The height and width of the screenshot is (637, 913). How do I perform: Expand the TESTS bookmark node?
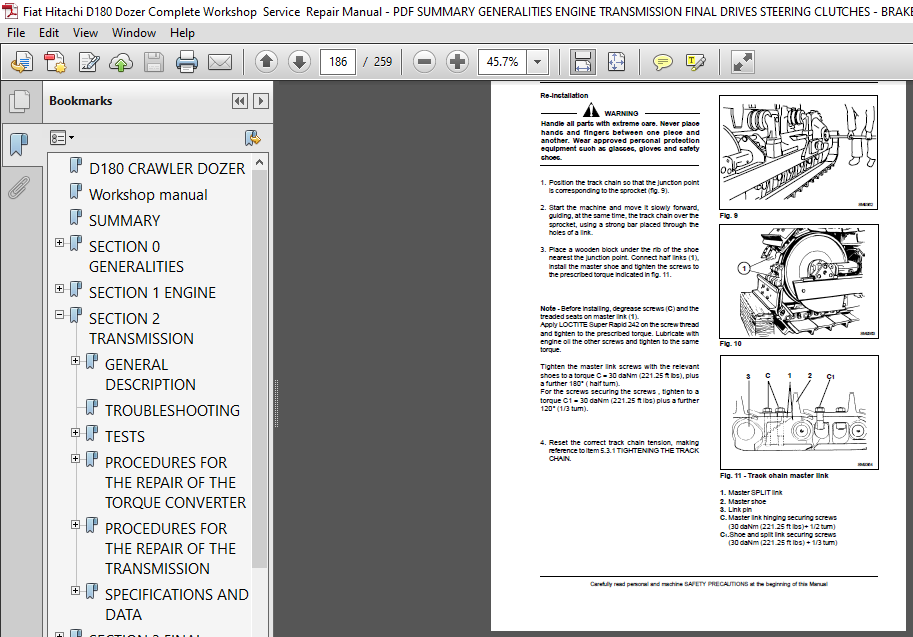75,432
